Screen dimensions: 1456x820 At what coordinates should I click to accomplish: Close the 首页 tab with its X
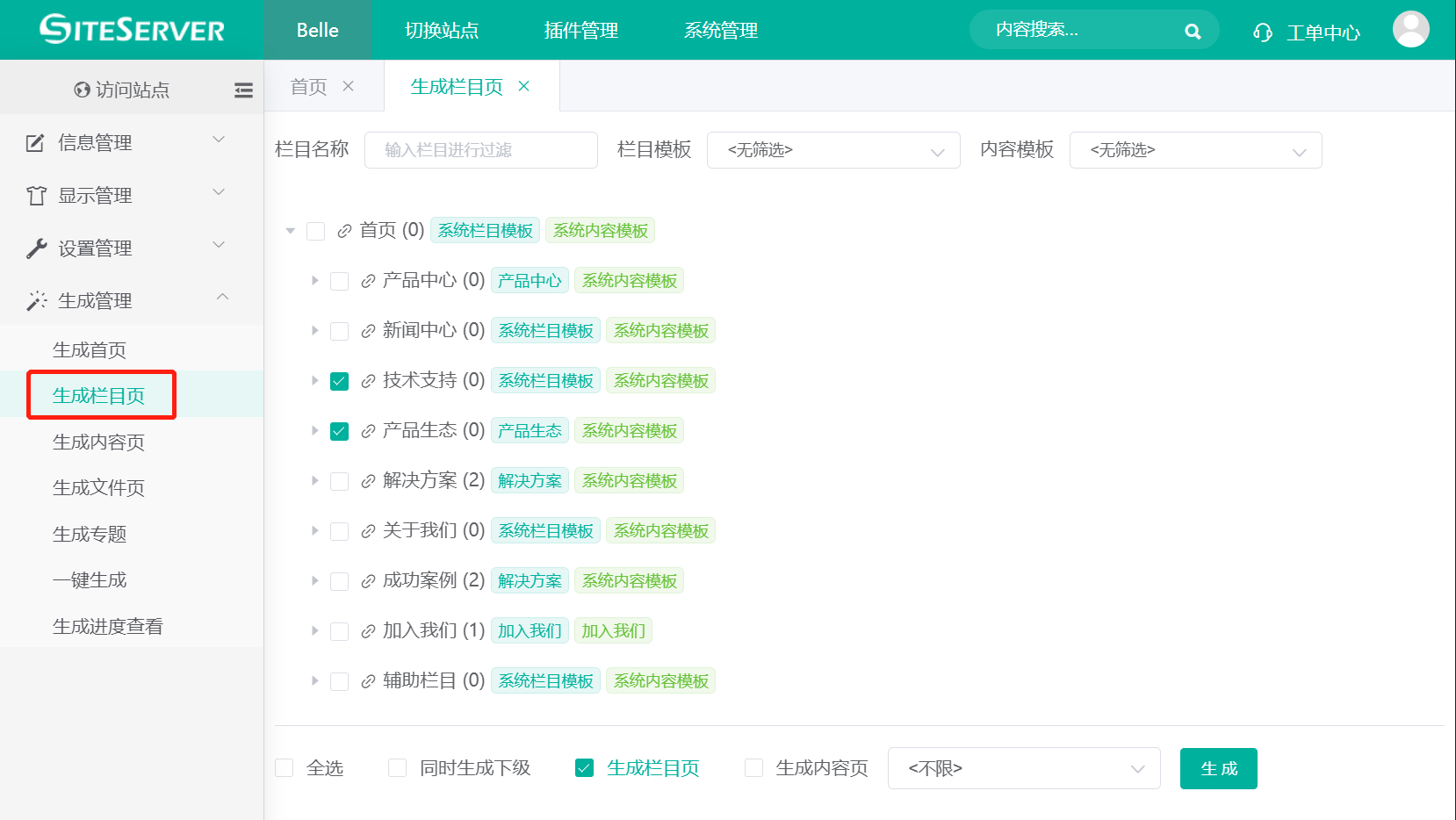click(349, 86)
